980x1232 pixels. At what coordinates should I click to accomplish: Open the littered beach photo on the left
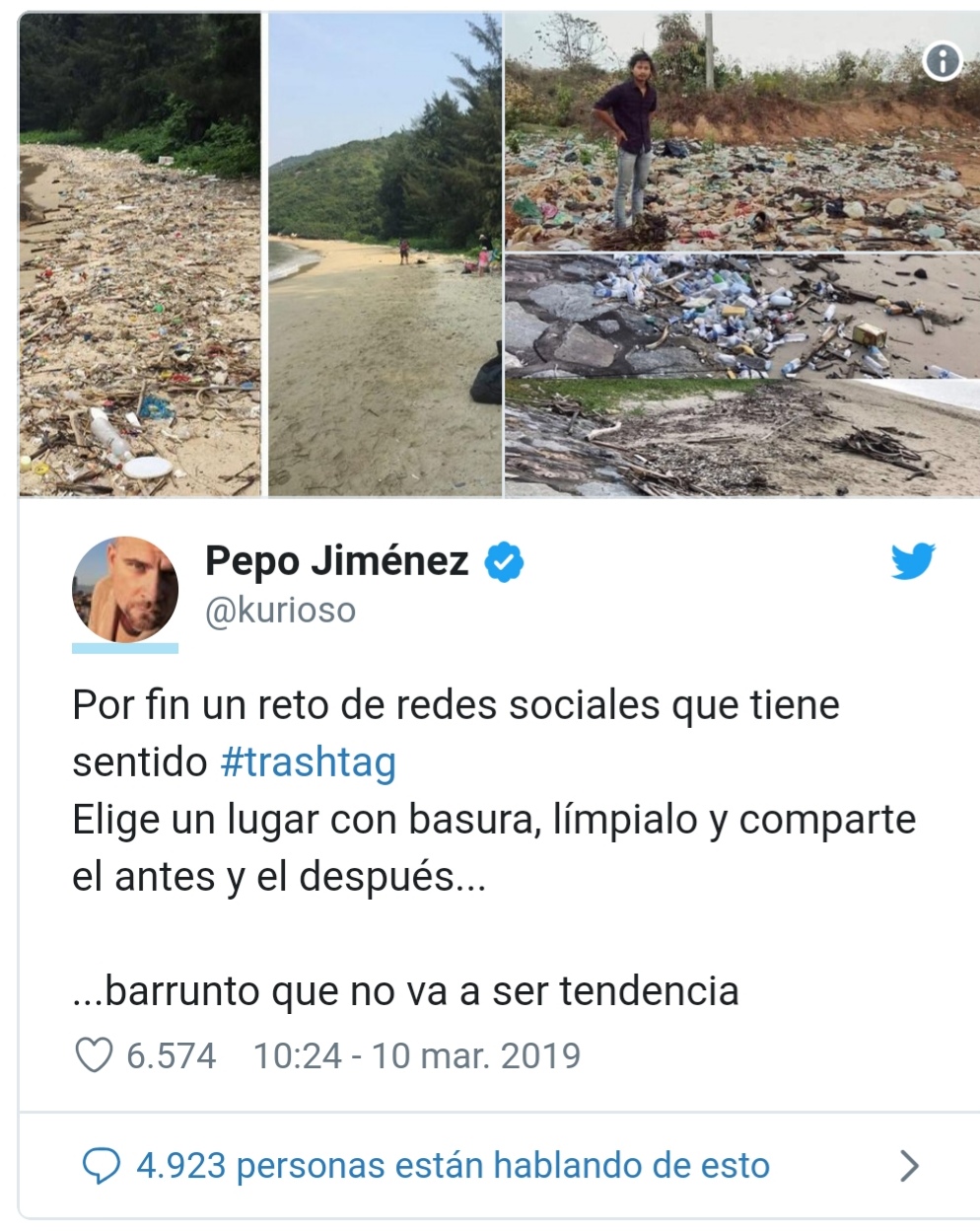(140, 254)
